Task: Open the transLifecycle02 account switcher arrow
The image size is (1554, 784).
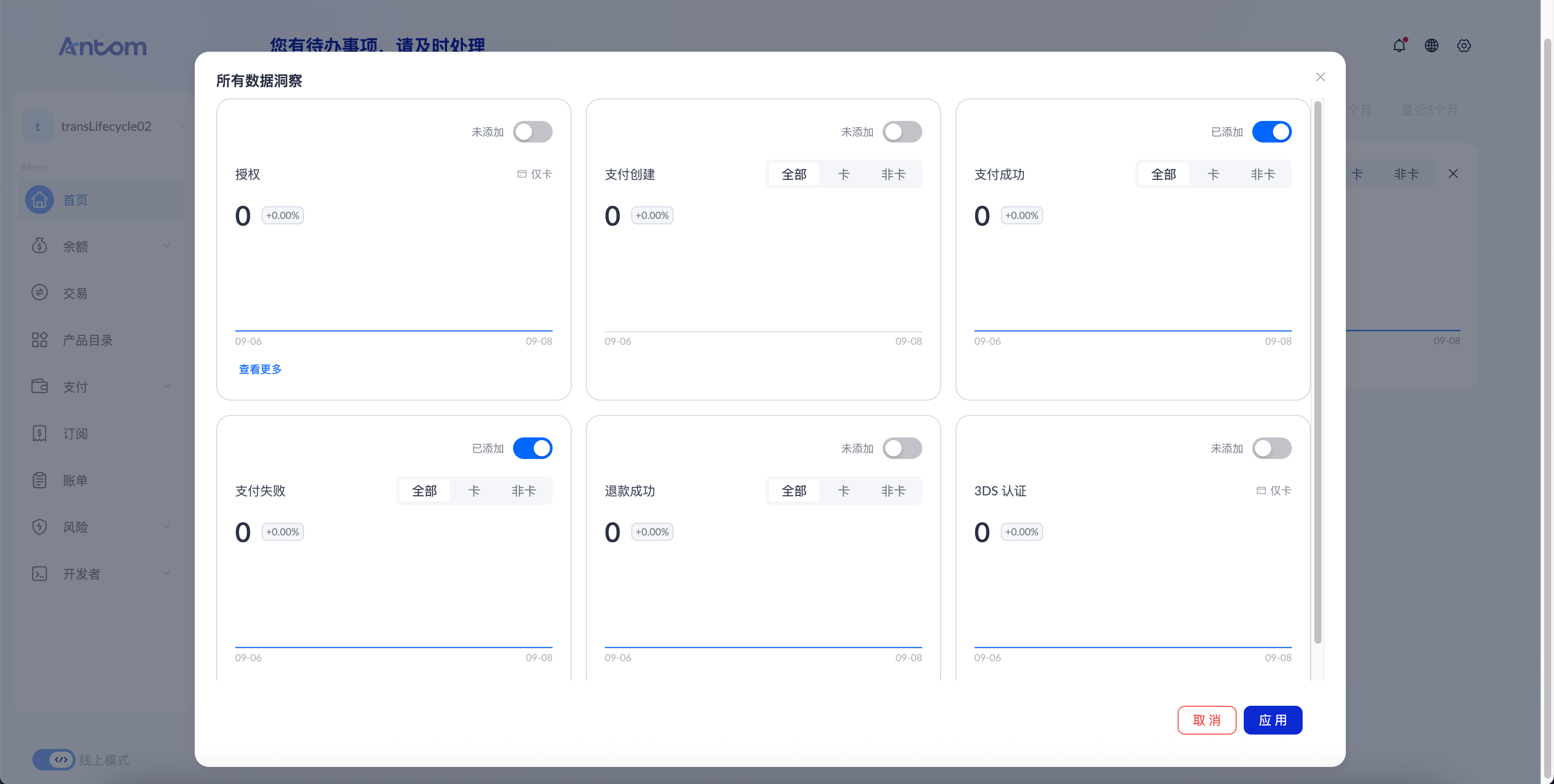Action: coord(181,126)
